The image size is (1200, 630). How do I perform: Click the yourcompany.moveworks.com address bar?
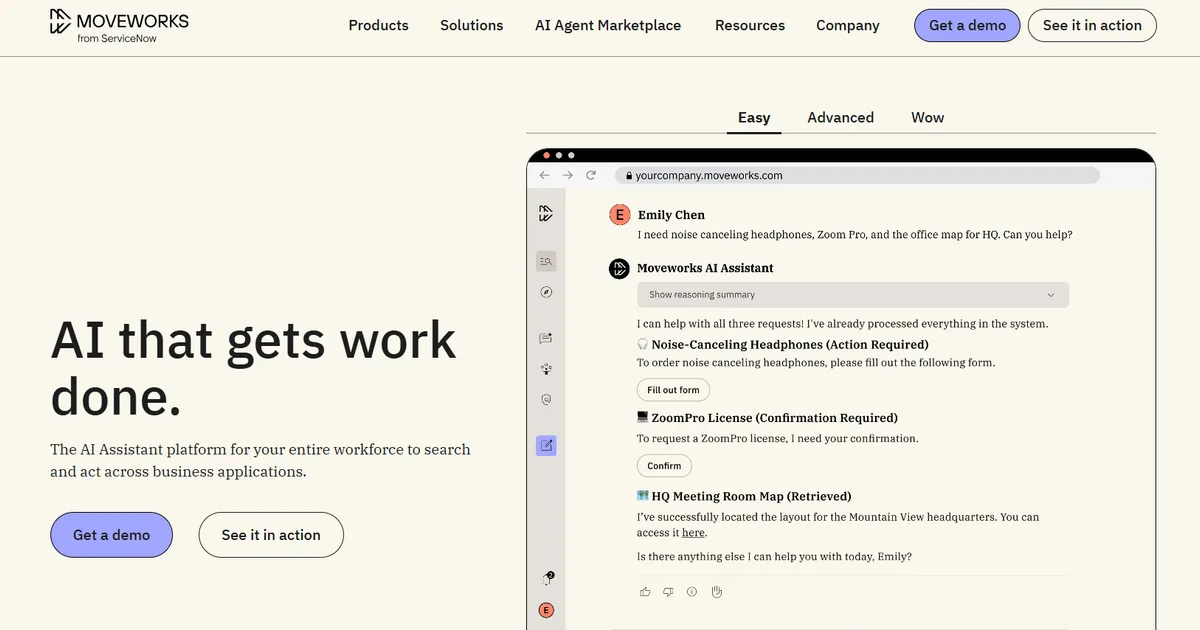857,175
